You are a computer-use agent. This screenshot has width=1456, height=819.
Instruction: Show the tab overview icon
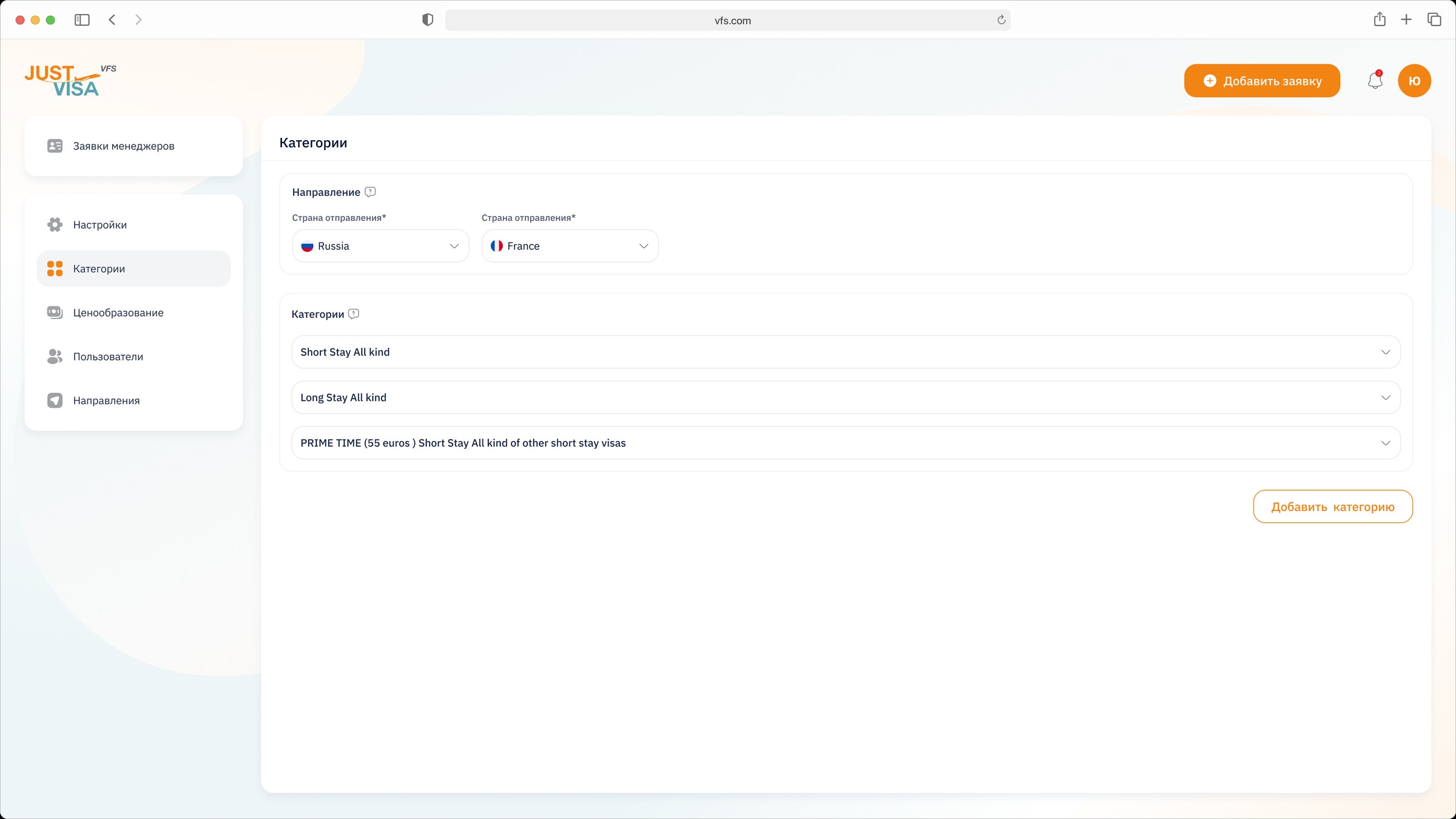tap(1434, 20)
